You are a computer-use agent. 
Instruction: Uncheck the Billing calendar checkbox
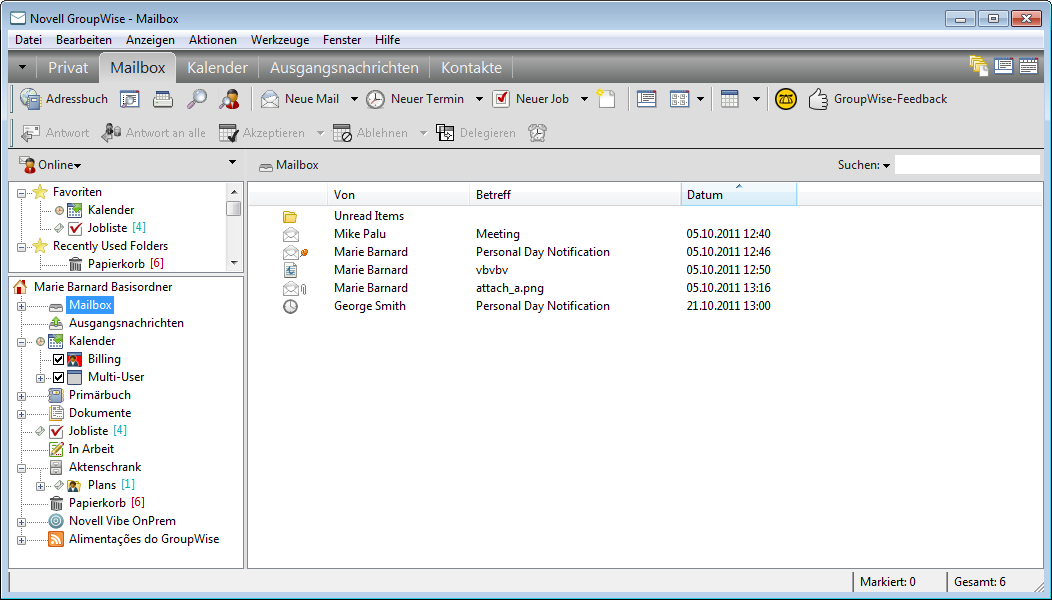58,360
